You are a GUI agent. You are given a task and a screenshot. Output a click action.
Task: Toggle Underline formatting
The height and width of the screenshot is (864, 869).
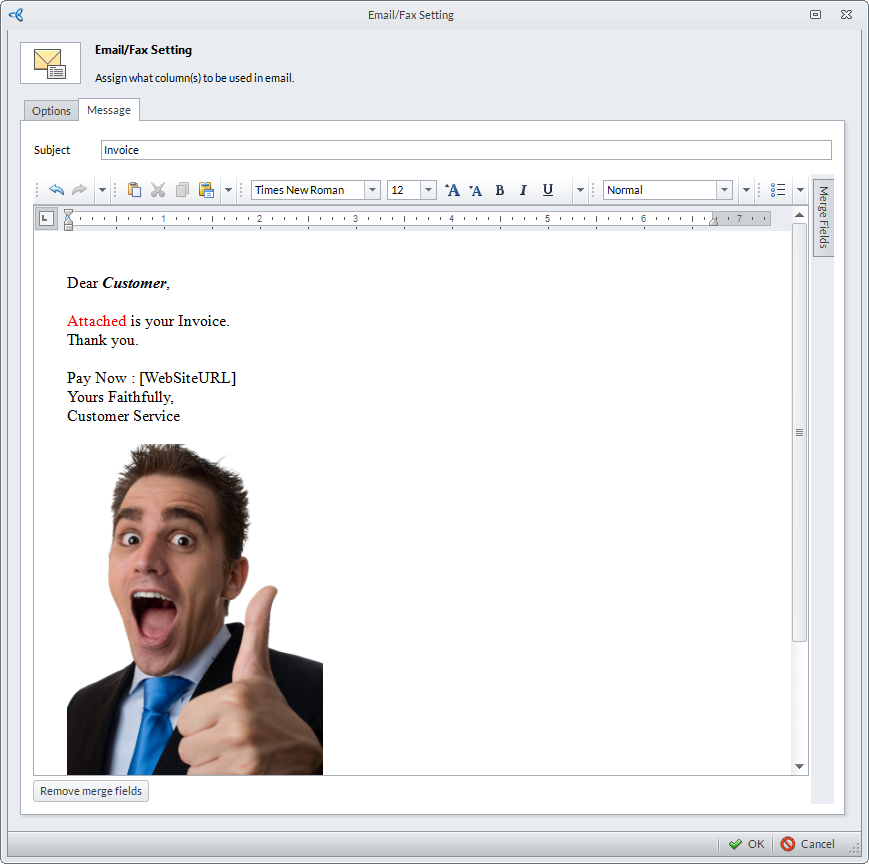(548, 190)
